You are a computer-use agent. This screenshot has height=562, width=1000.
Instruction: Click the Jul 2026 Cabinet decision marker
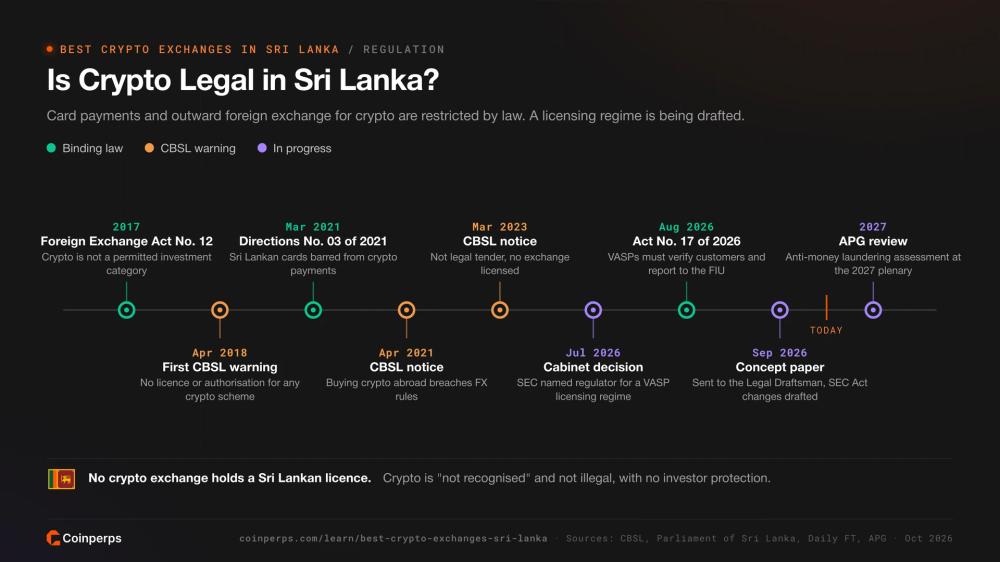tap(593, 310)
